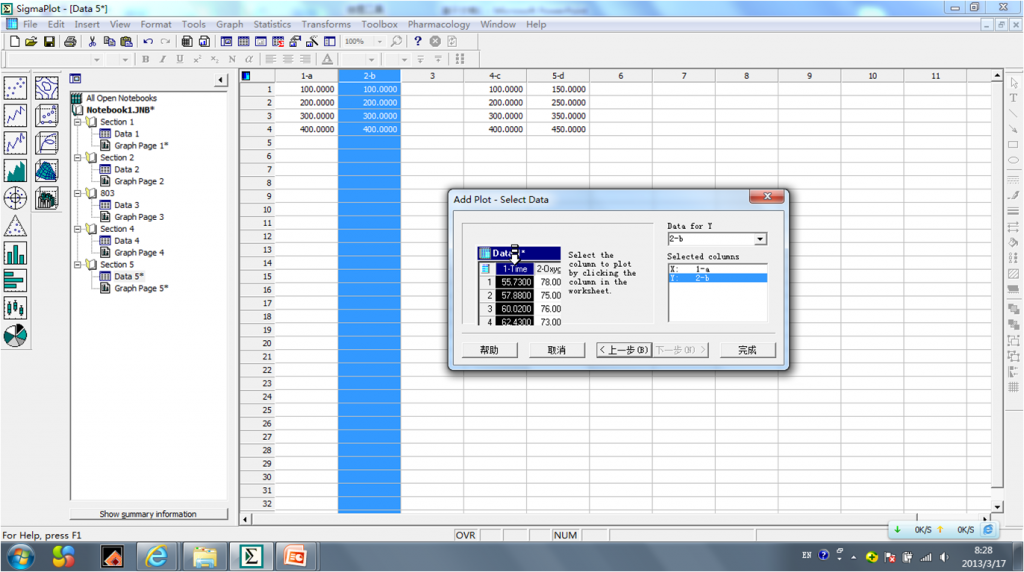Select the pie chart graph icon
This screenshot has width=1024, height=572.
pos(15,336)
